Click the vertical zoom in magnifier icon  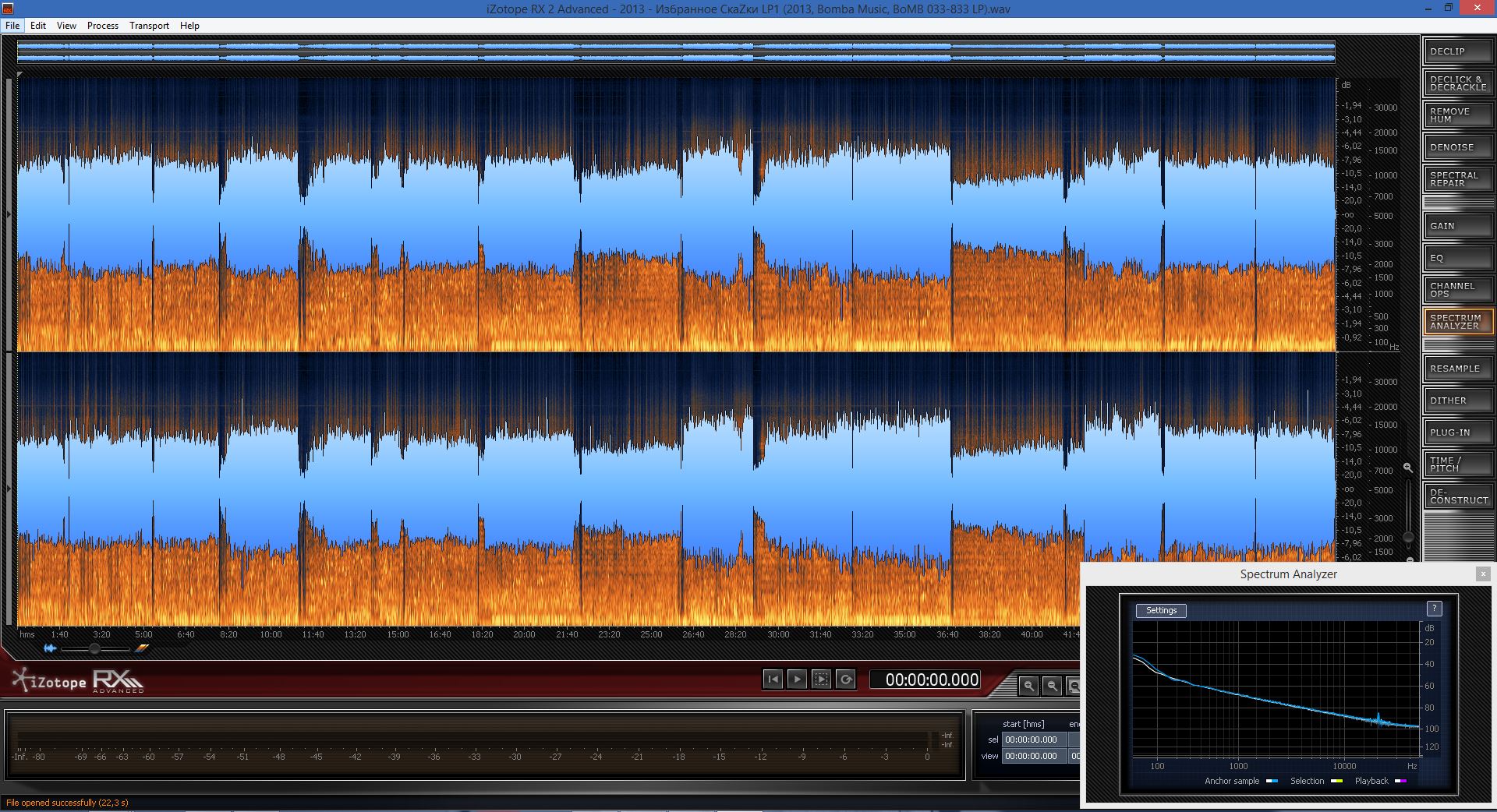pos(1408,468)
